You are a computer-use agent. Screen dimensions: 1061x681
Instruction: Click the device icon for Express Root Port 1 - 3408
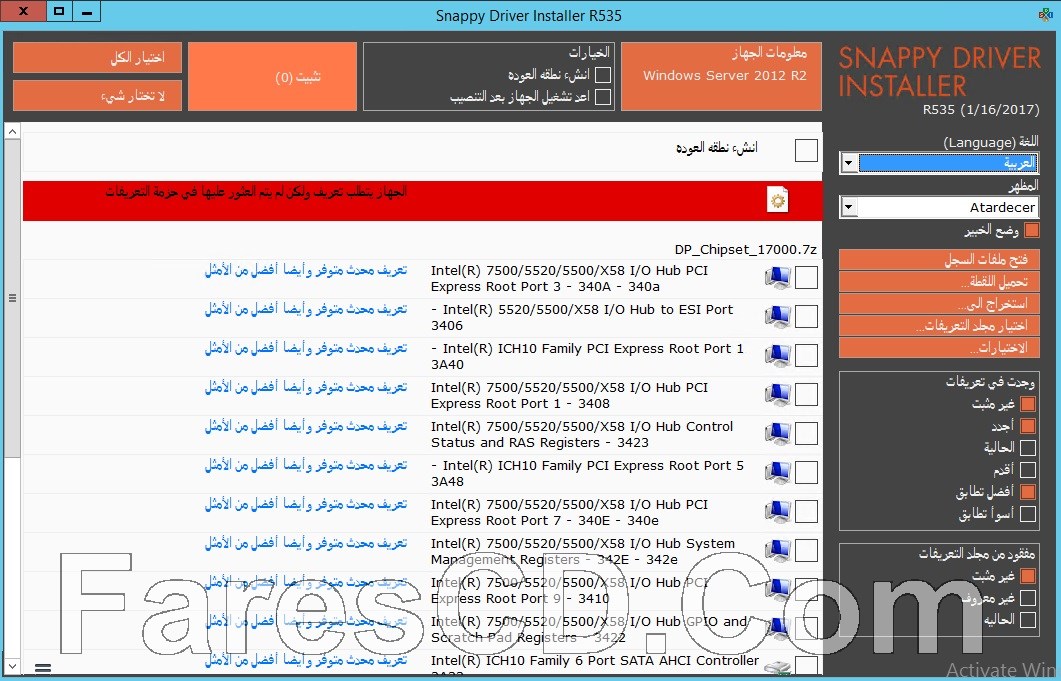coord(777,395)
